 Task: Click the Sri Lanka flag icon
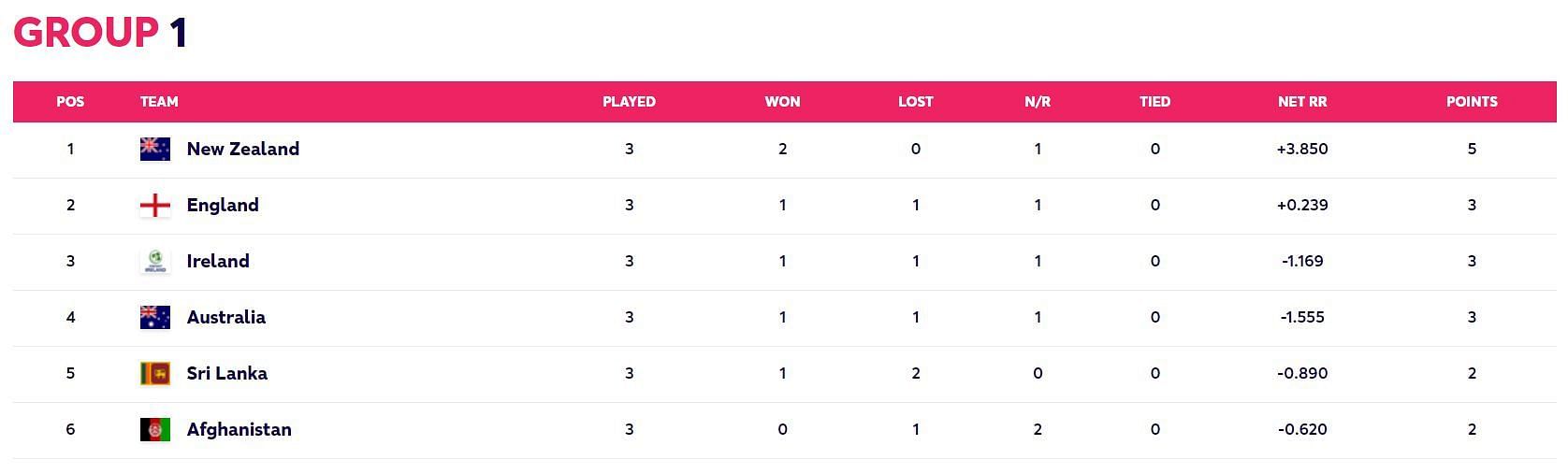tap(154, 373)
